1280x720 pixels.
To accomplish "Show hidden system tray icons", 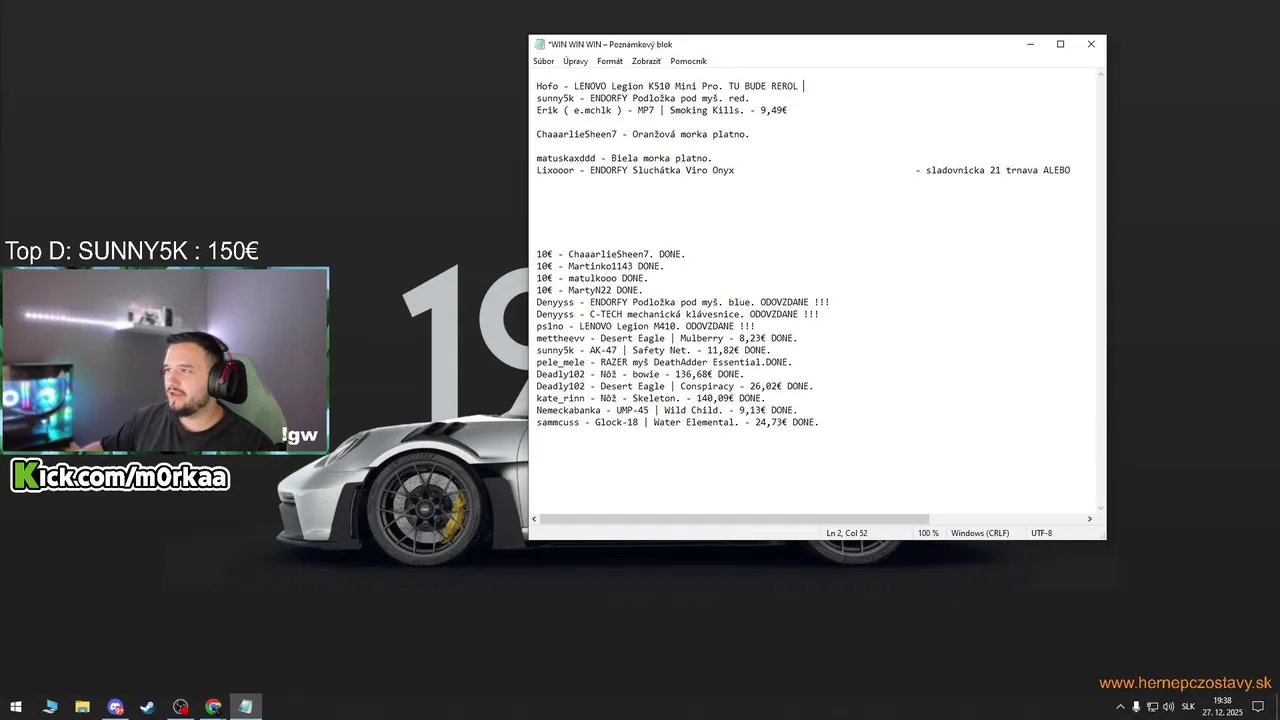I will [1120, 707].
